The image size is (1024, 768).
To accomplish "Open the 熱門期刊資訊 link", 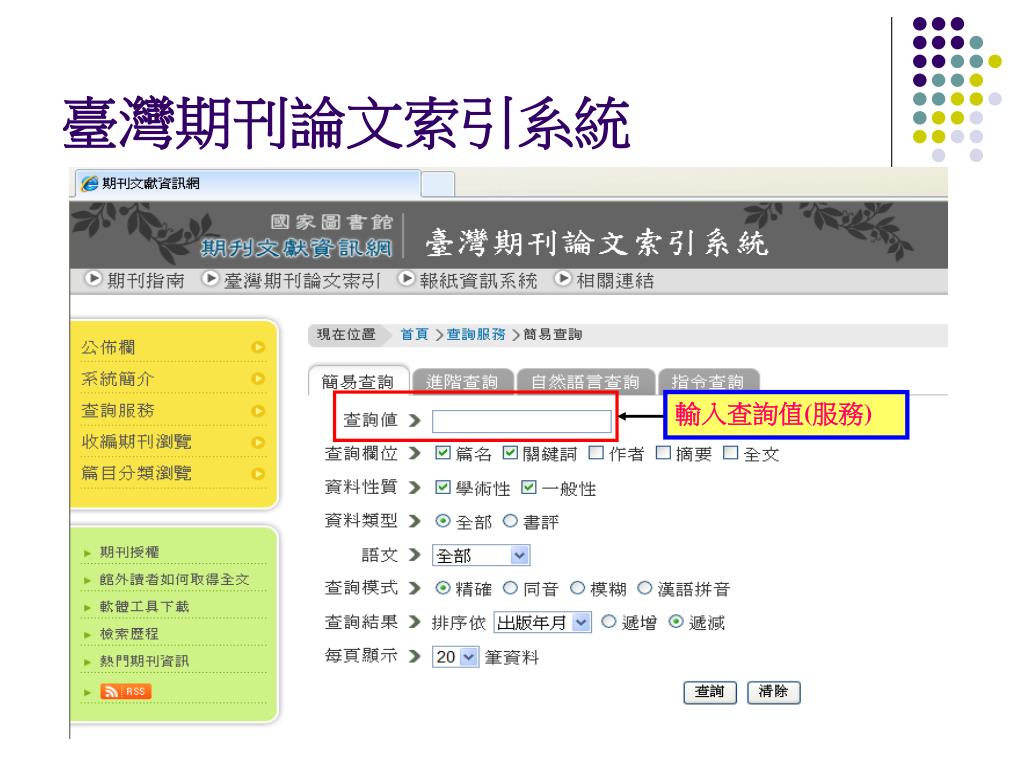I will pos(144,661).
